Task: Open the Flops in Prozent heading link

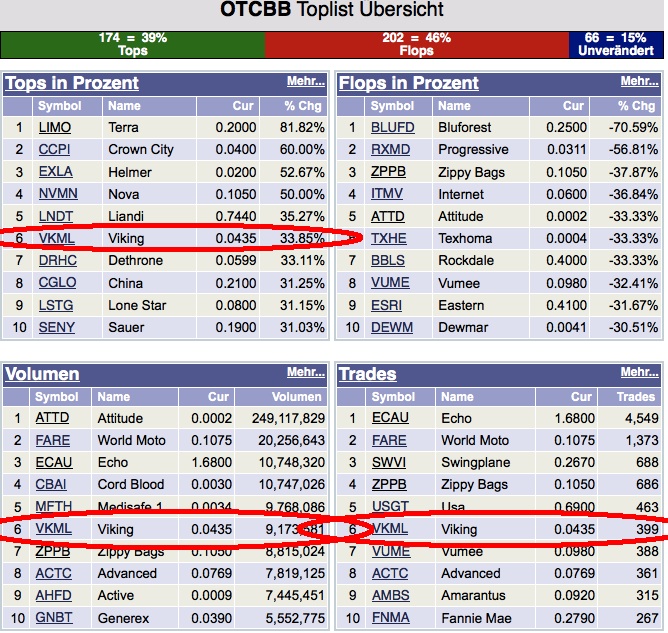Action: click(408, 83)
